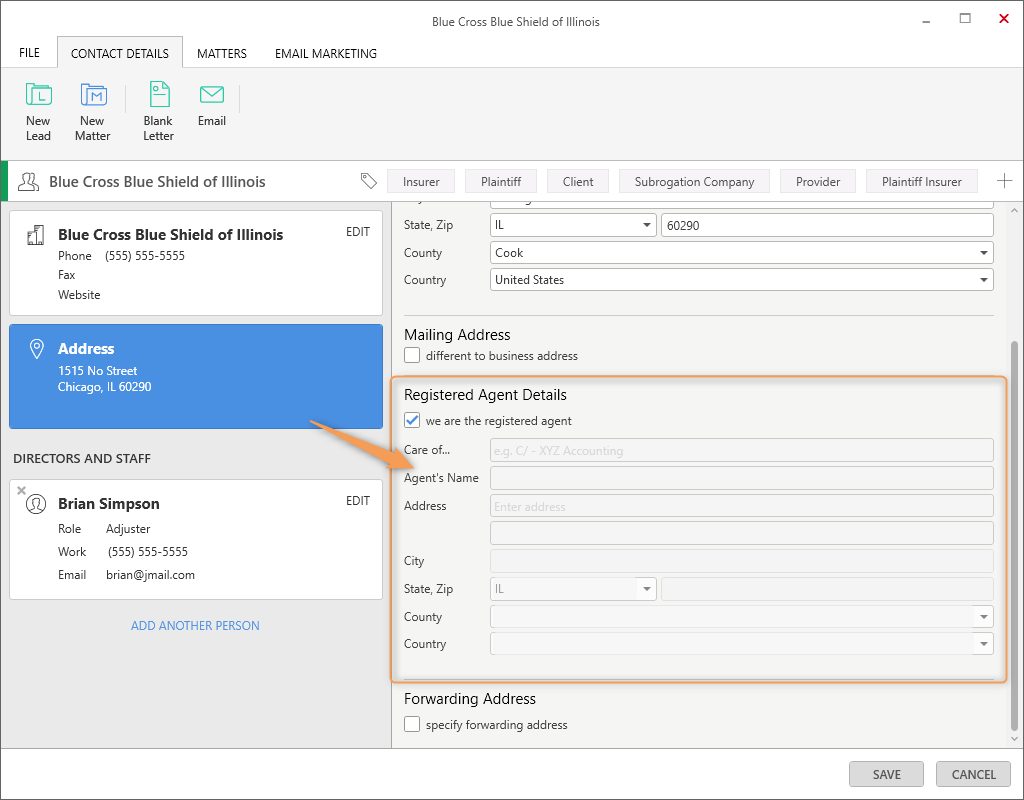
Task: Click the Care of input field
Action: [742, 450]
